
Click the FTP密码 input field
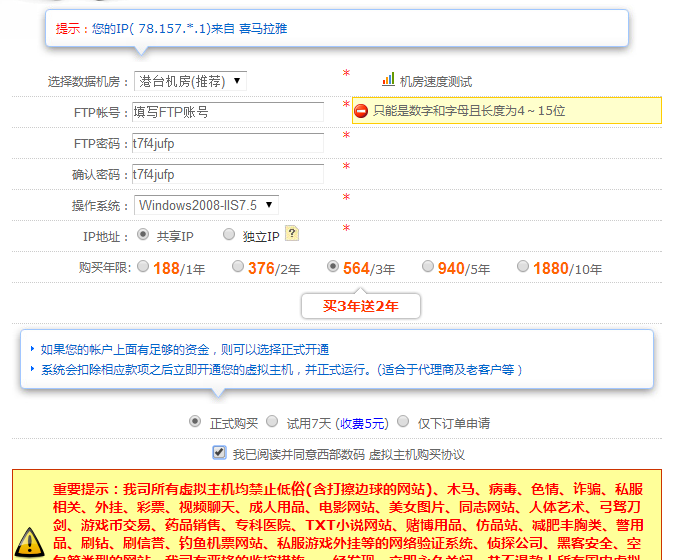[x=228, y=143]
